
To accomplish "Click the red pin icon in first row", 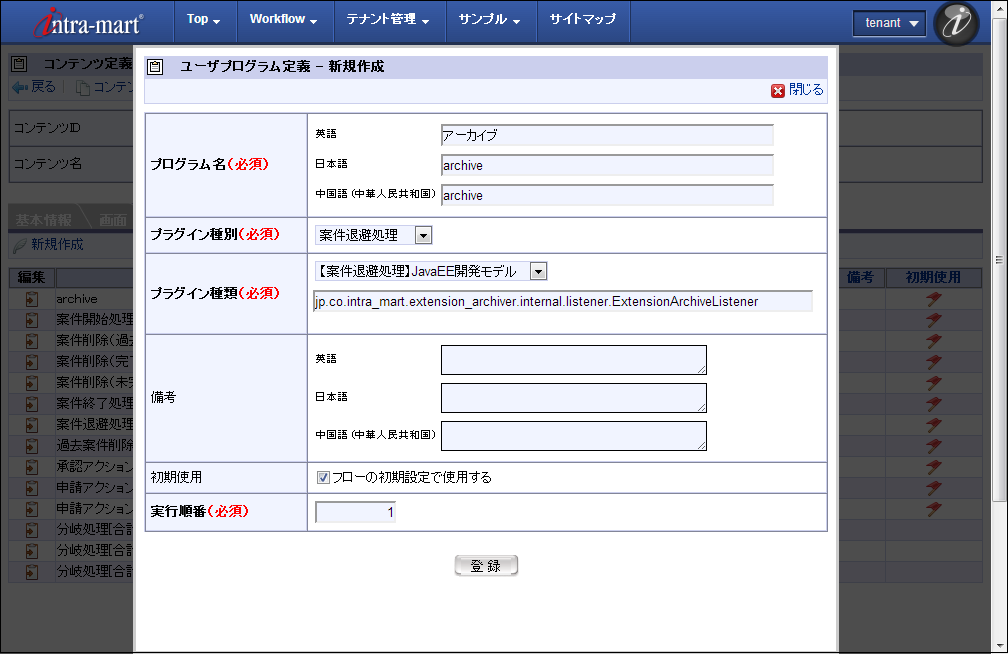I will pos(933,299).
